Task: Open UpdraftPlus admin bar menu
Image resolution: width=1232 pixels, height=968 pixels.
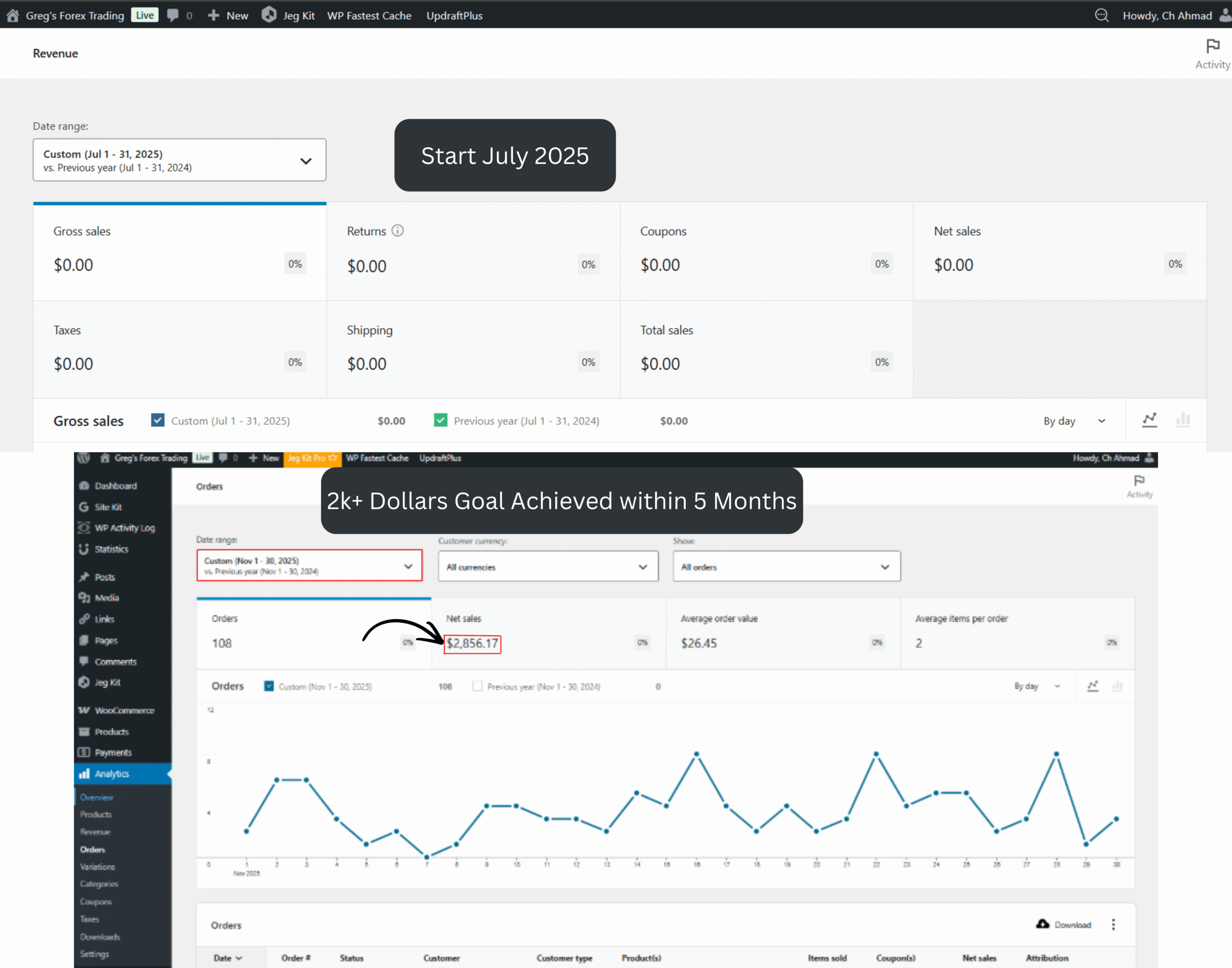Action: tap(454, 15)
